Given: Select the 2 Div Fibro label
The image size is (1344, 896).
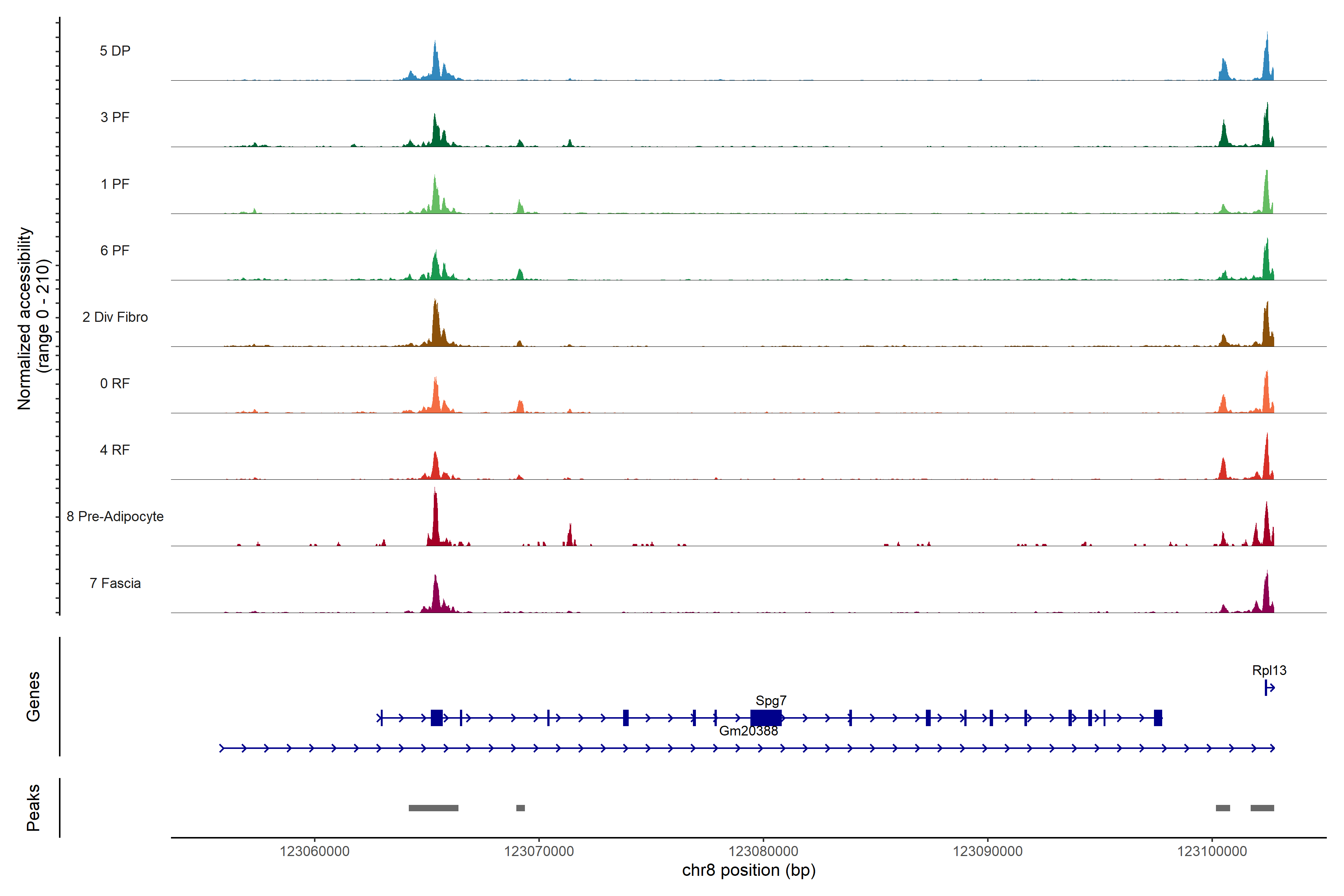Looking at the screenshot, I should pos(115,317).
